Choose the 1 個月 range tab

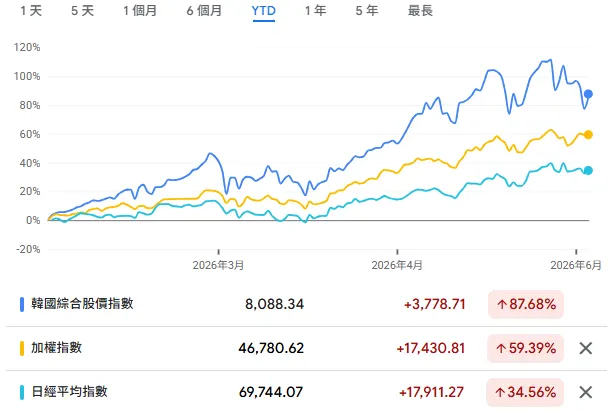[140, 11]
